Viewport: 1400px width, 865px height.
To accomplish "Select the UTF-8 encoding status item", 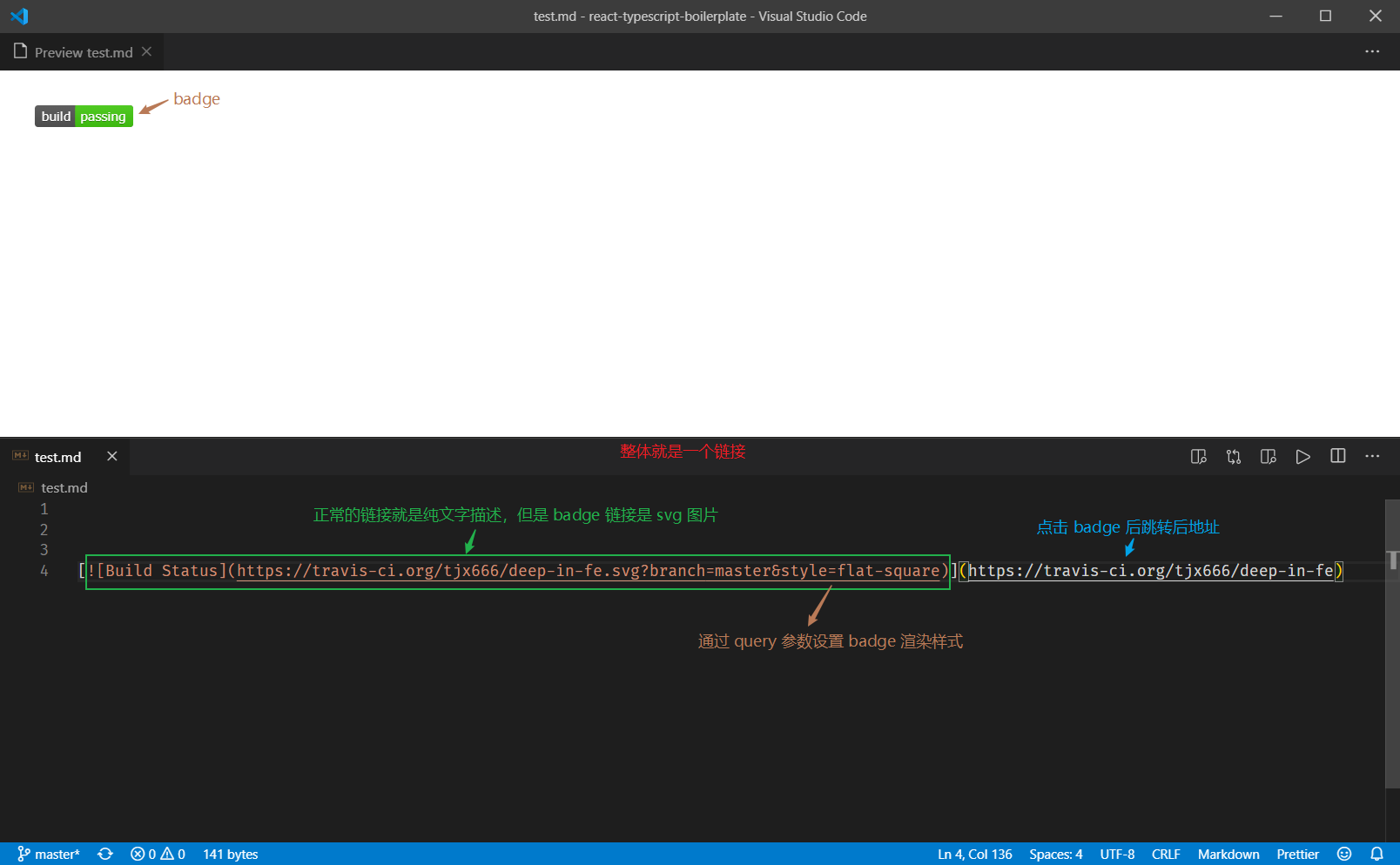I will coord(1117,855).
